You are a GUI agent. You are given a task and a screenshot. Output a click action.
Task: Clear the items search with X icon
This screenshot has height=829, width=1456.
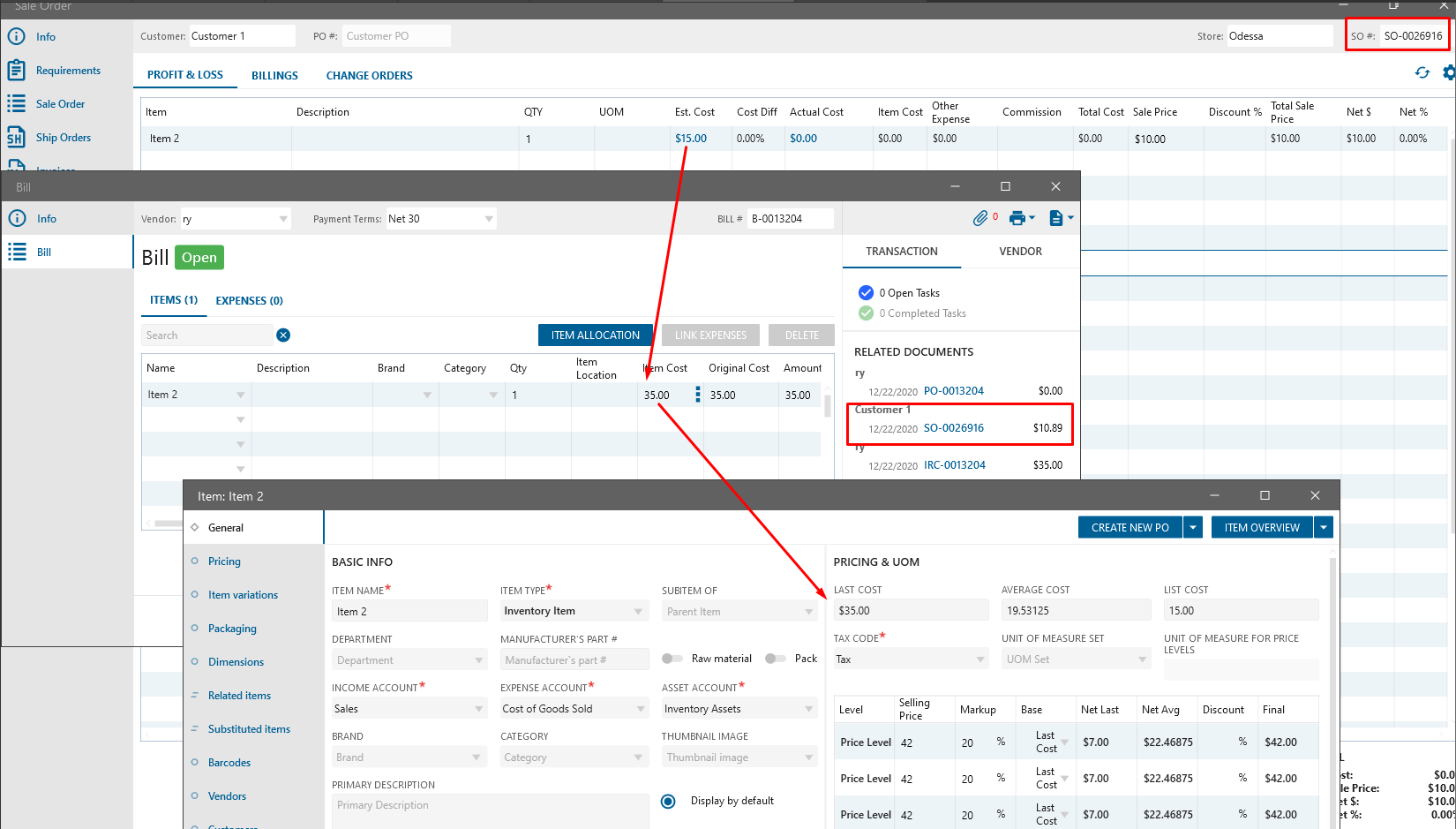pyautogui.click(x=283, y=335)
